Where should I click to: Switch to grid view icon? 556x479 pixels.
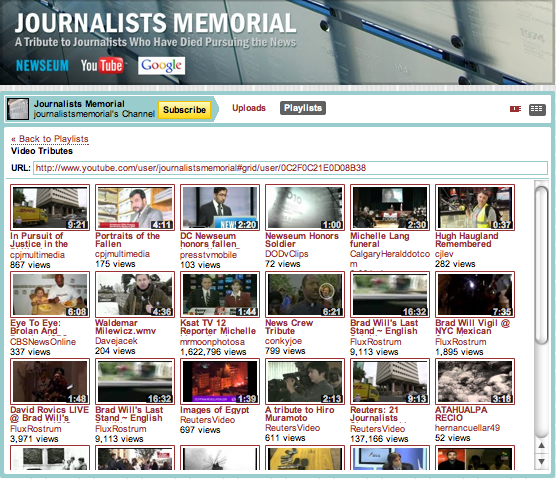click(x=537, y=109)
